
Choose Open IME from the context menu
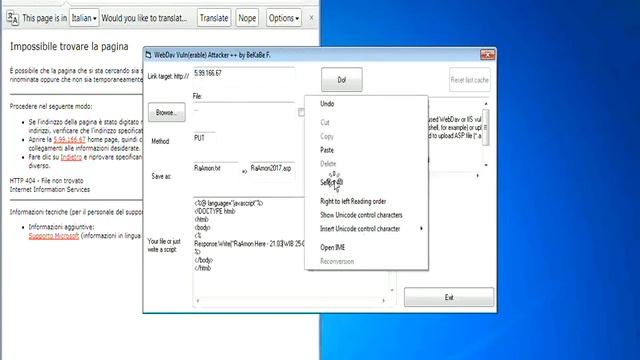click(x=333, y=247)
